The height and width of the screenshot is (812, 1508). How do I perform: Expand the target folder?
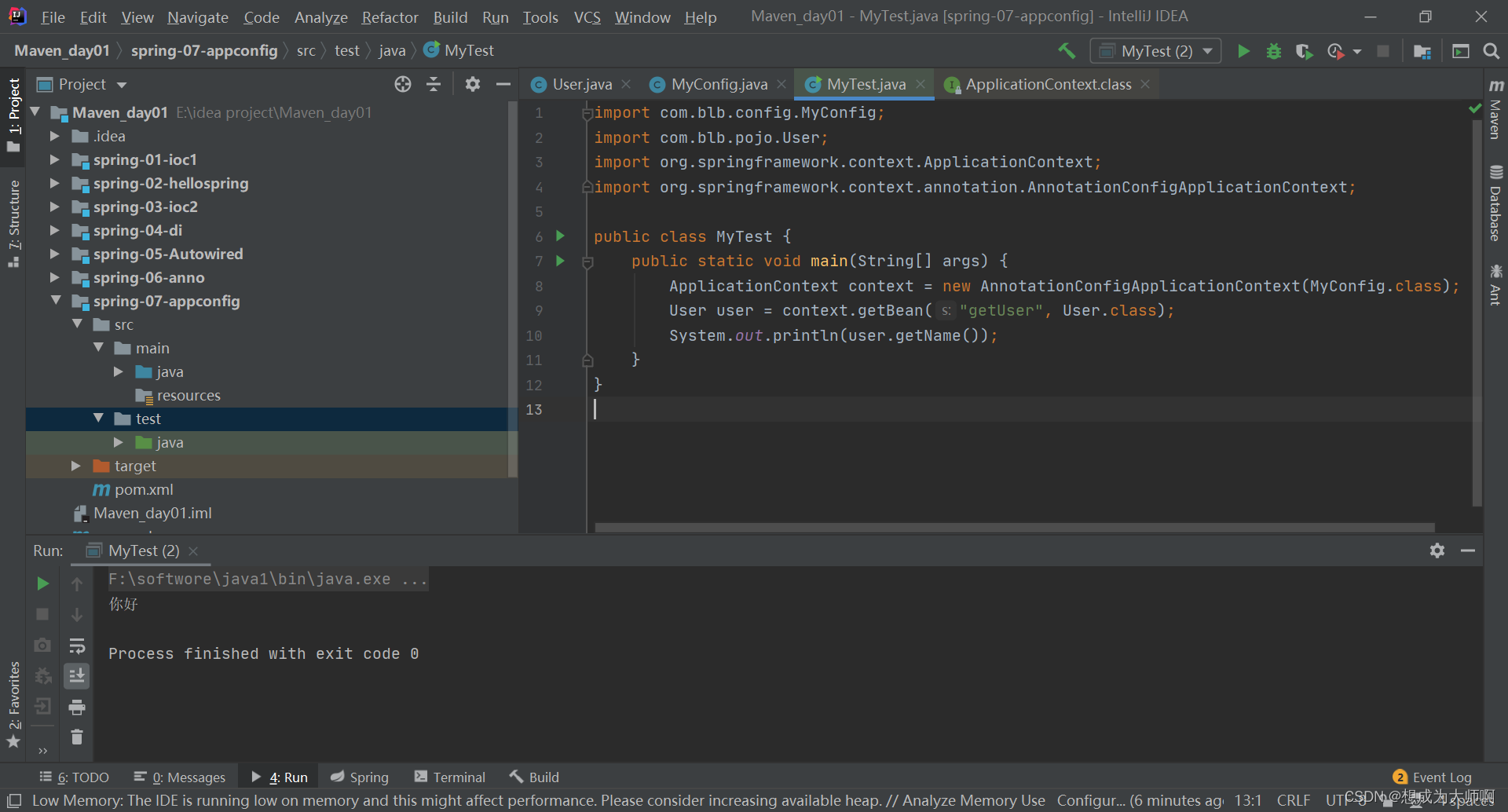coord(76,466)
